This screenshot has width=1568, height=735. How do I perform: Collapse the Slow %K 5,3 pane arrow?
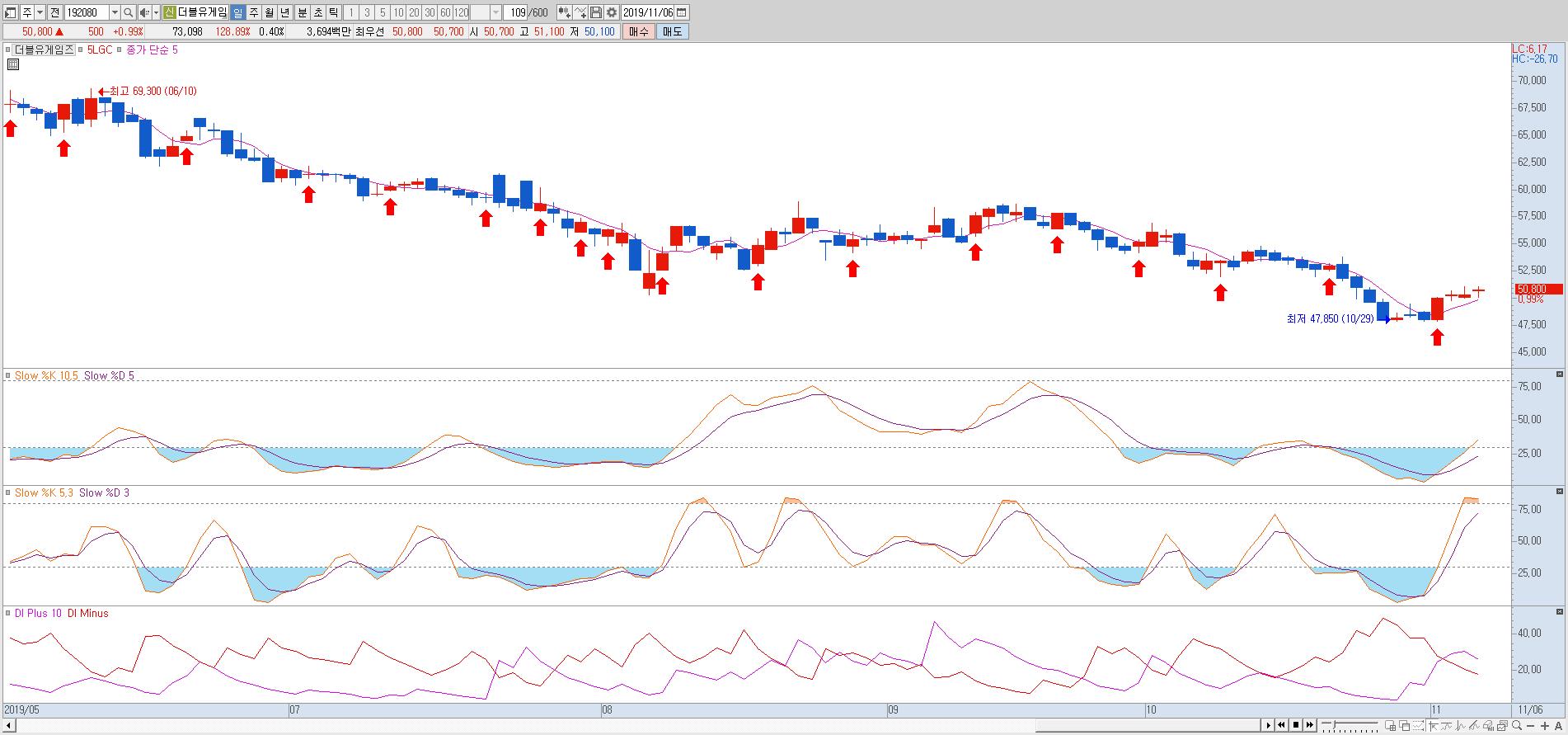1559,492
